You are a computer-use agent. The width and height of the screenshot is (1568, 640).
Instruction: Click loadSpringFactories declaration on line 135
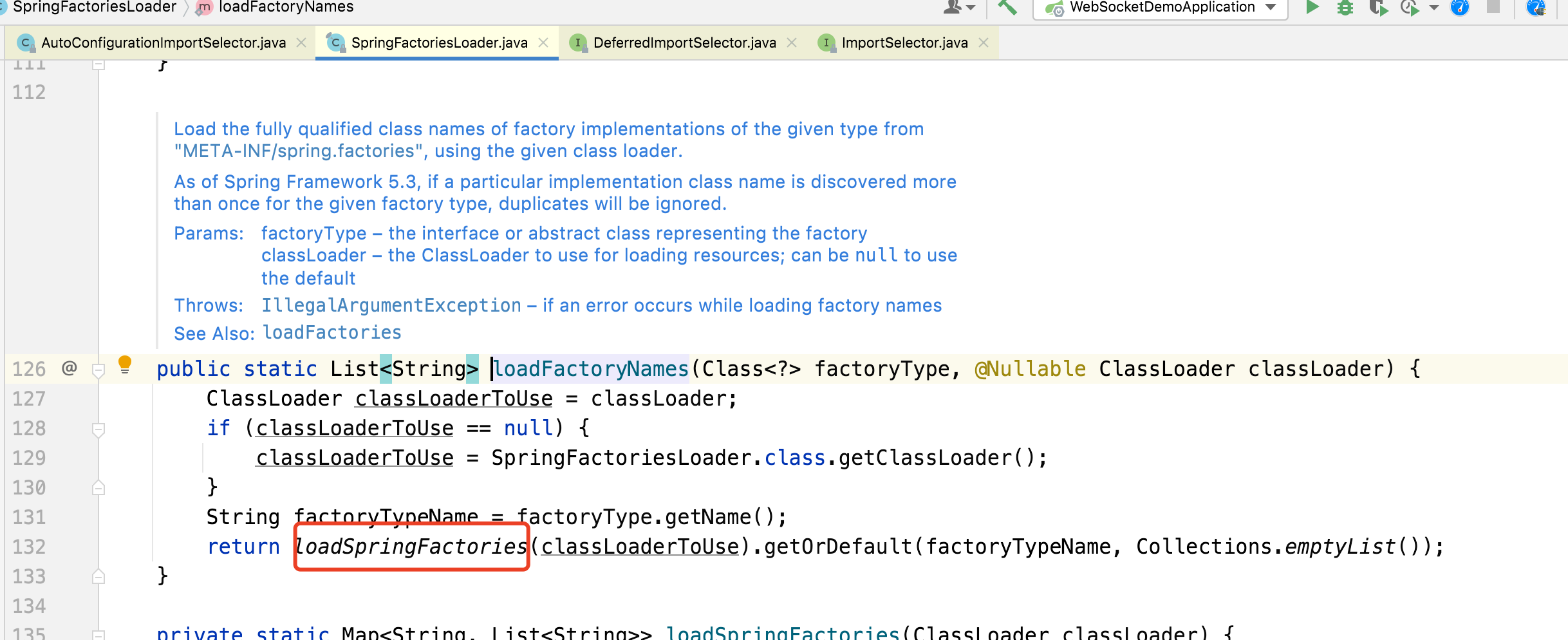point(782,633)
